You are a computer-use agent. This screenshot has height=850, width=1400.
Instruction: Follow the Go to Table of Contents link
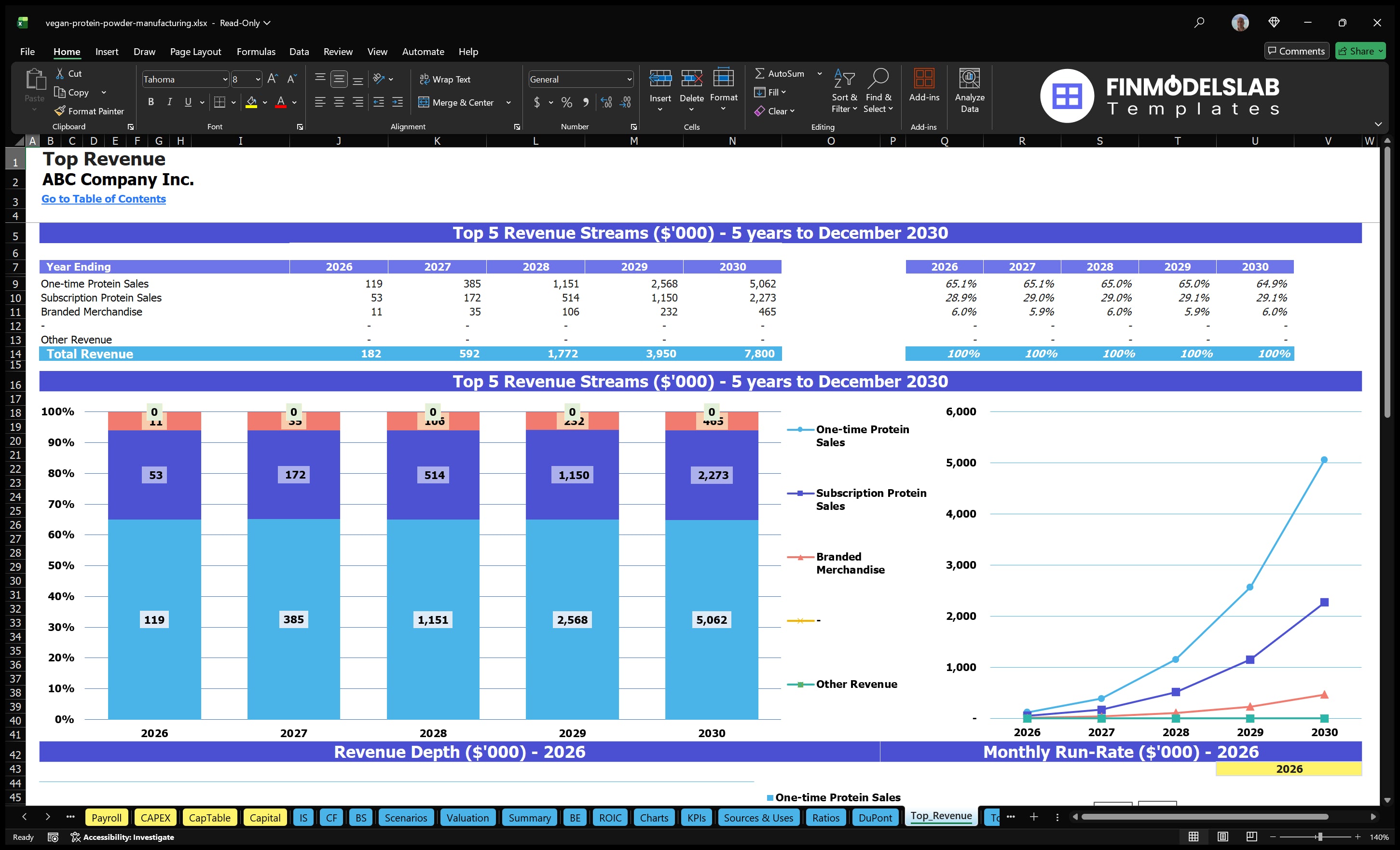[103, 199]
